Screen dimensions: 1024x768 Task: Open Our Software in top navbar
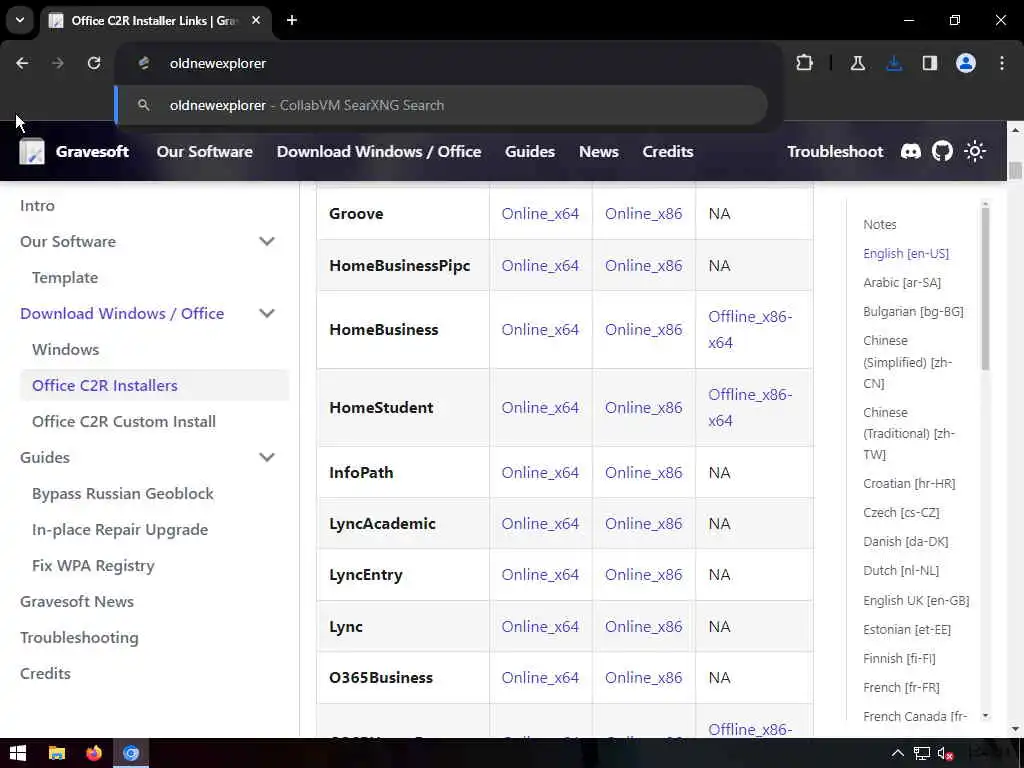click(x=204, y=152)
